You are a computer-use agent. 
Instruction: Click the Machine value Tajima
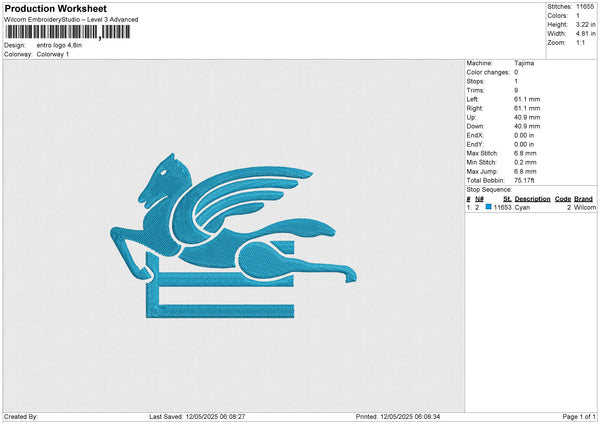pos(524,63)
